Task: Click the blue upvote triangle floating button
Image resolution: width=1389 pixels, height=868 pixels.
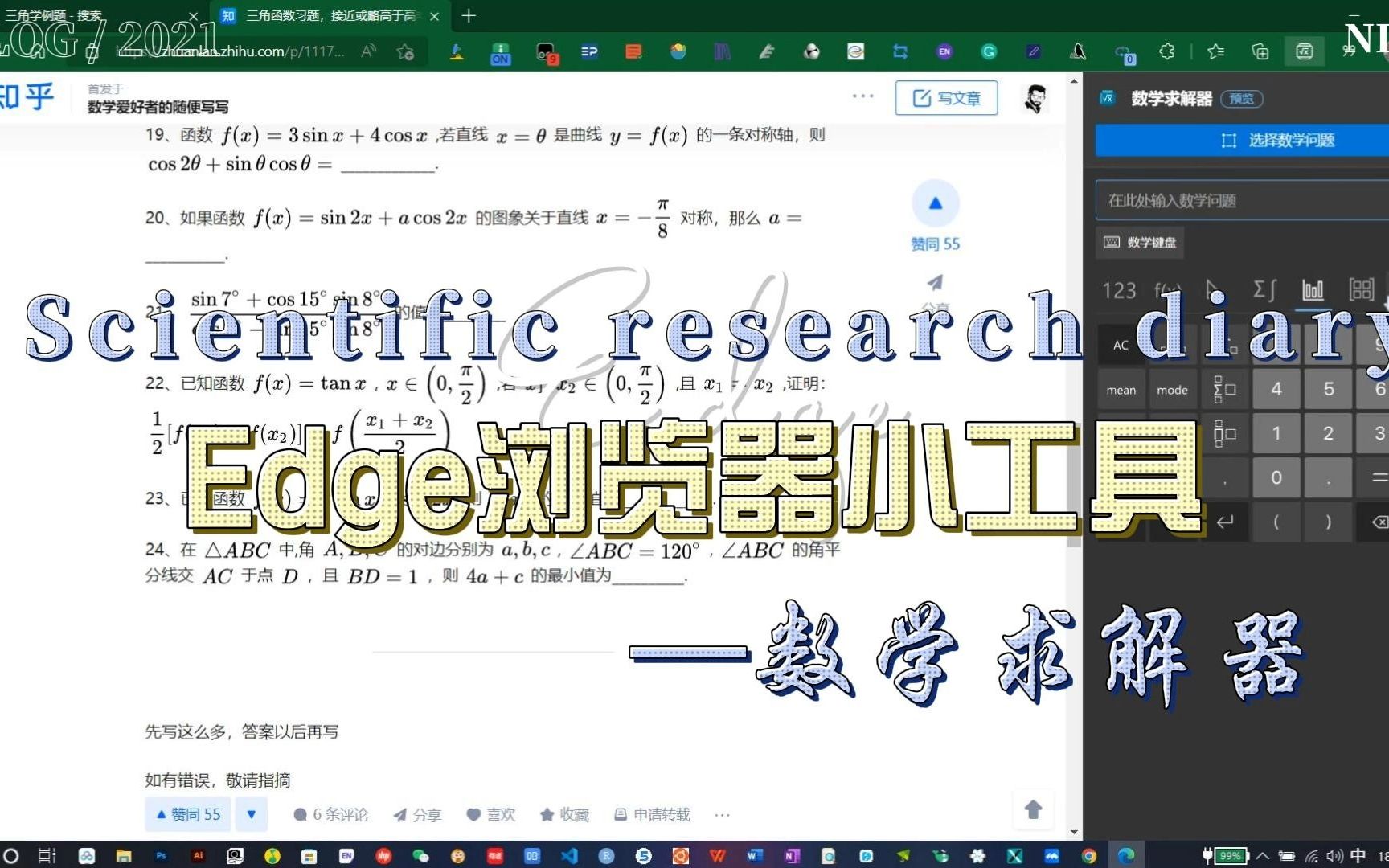Action: [x=935, y=203]
